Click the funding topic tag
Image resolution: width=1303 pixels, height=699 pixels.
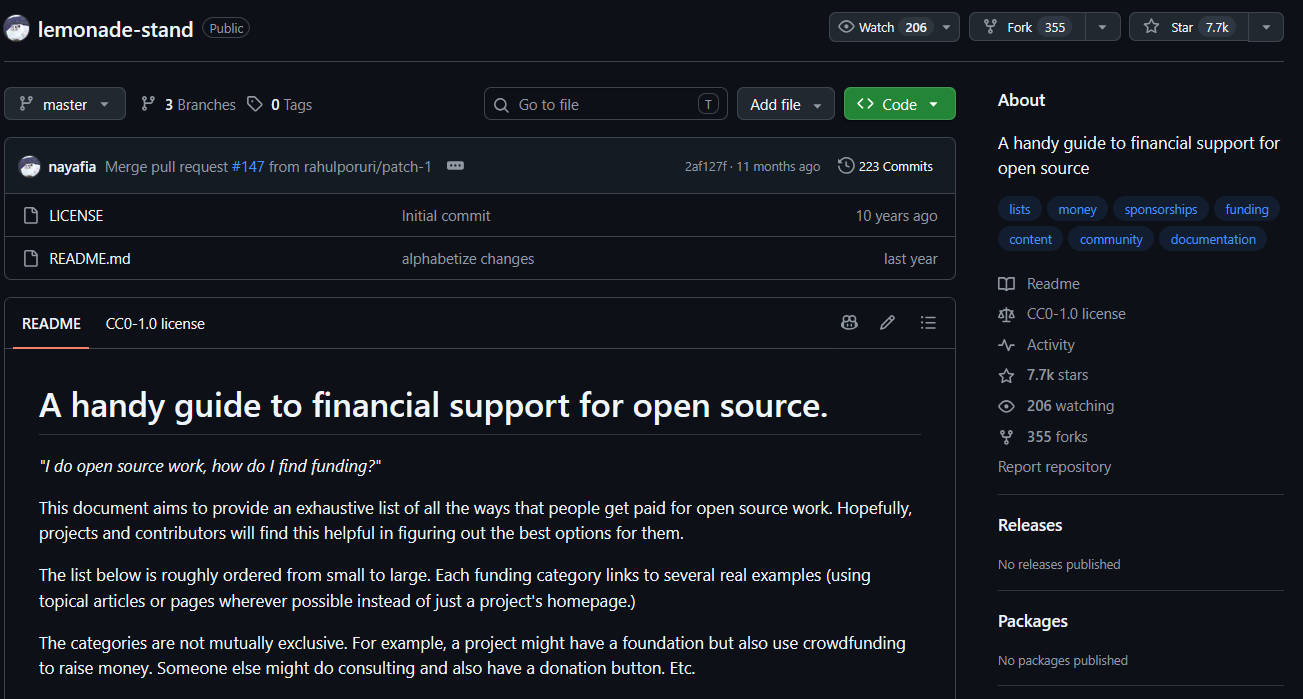(1247, 209)
